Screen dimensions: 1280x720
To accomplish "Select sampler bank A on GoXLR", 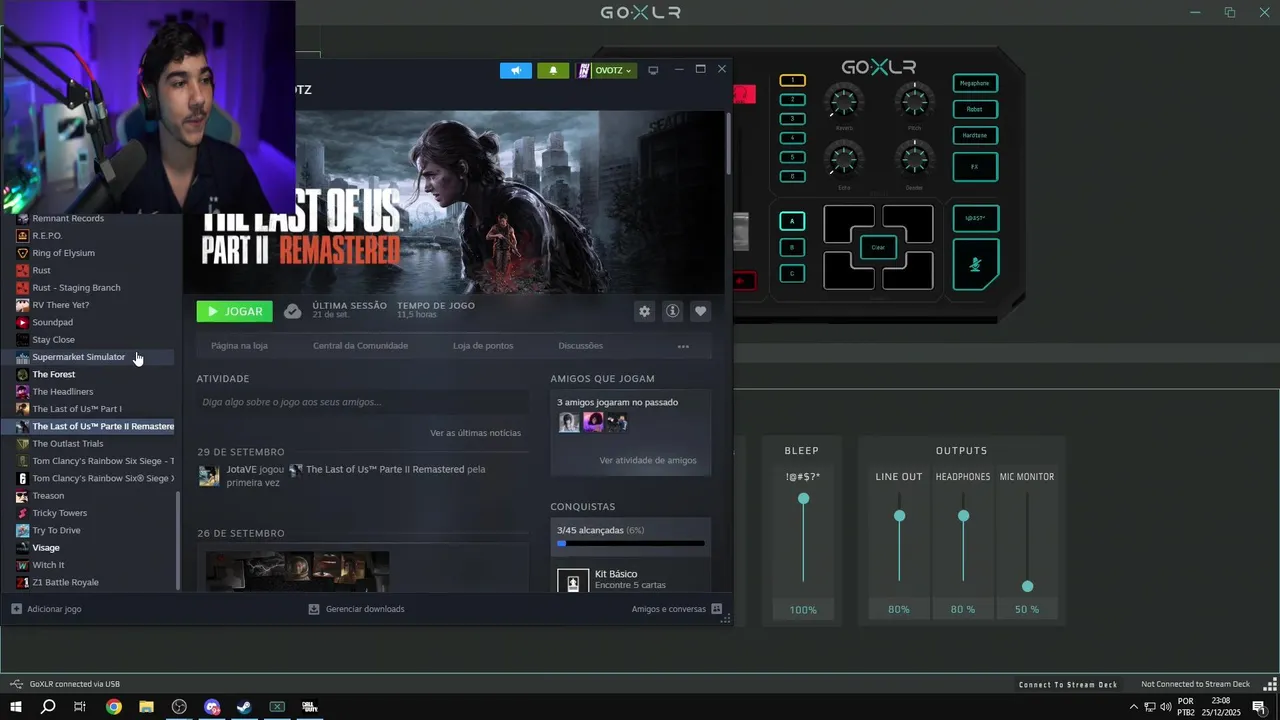I will click(792, 221).
